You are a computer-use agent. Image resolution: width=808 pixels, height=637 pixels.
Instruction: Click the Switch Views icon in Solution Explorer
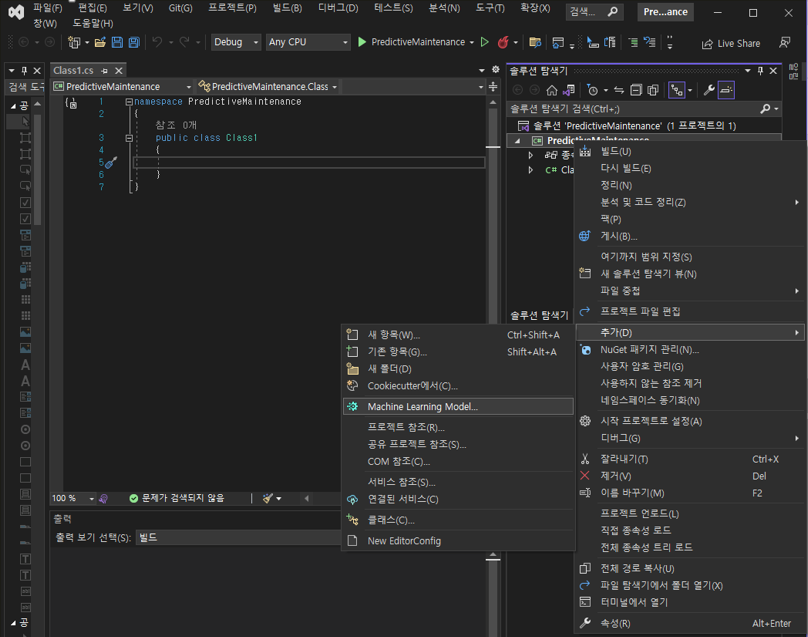[569, 90]
